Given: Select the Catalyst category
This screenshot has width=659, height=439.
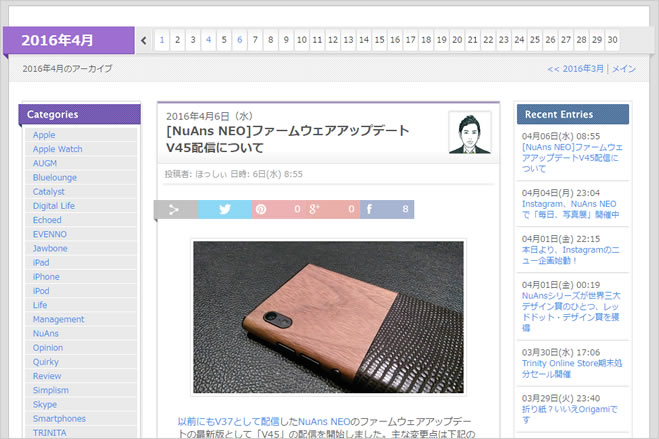Looking at the screenshot, I should point(49,192).
